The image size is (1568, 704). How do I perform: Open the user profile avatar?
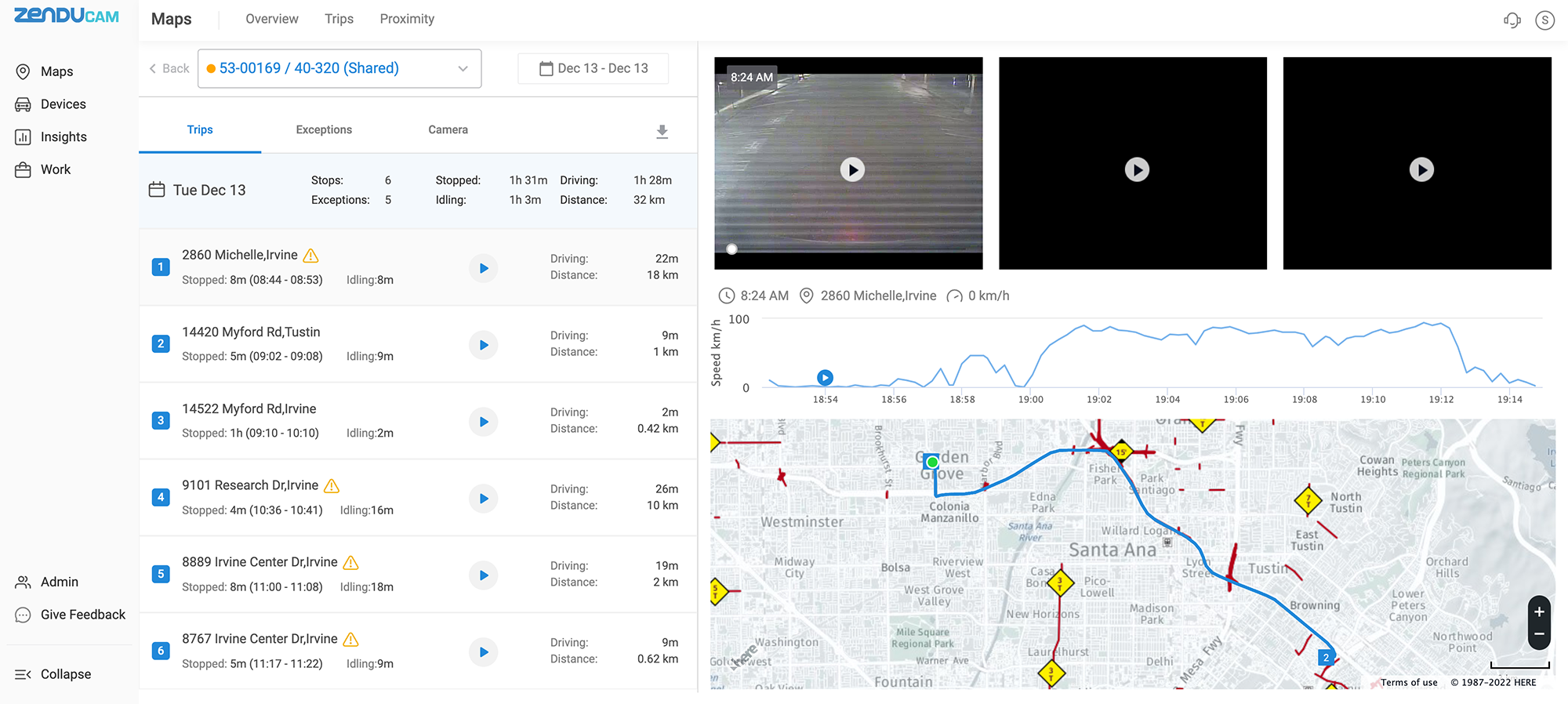[x=1544, y=20]
